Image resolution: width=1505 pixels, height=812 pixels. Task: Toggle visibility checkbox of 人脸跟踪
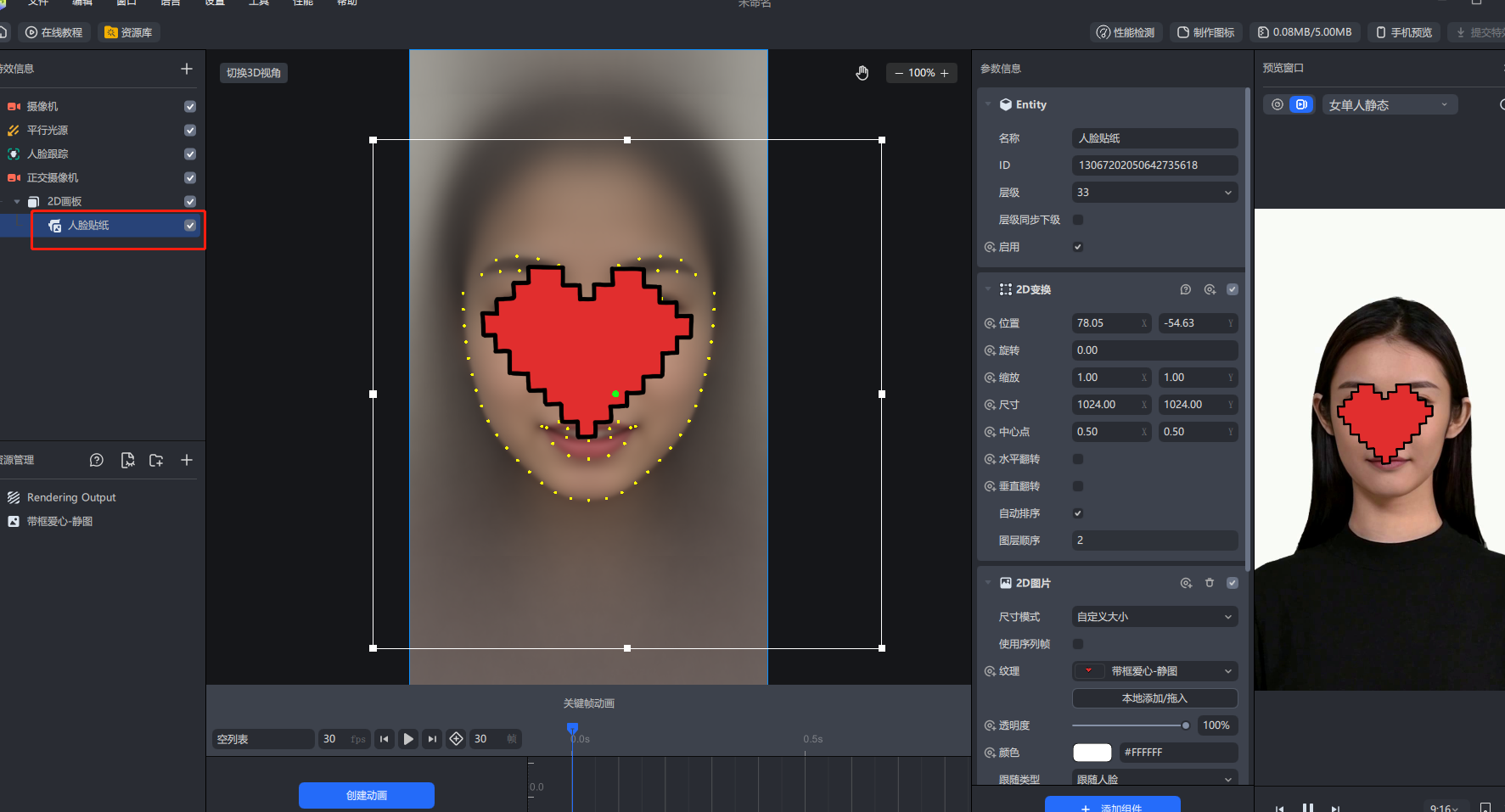pos(190,154)
